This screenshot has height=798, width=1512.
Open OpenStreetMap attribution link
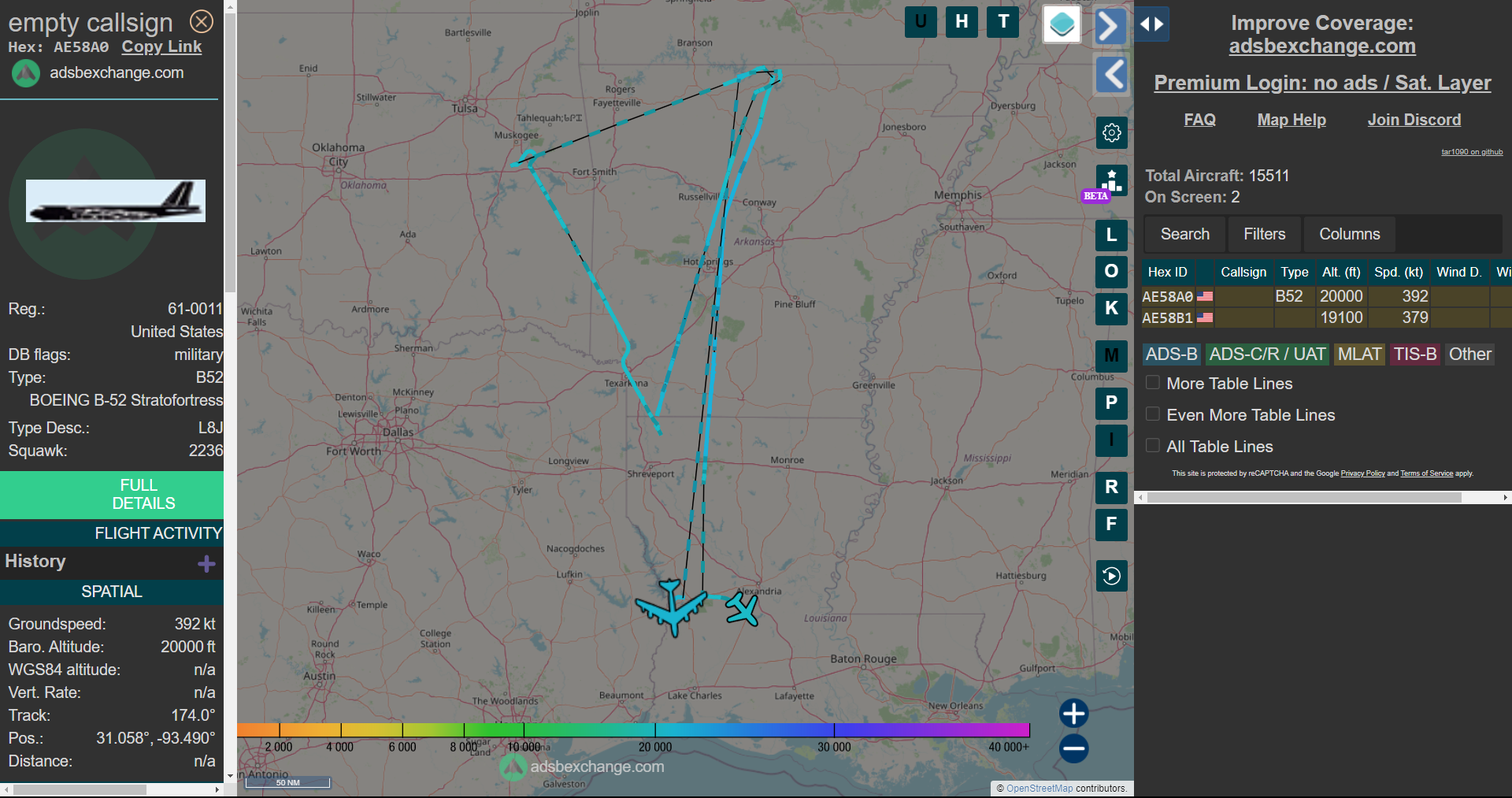(x=1039, y=789)
